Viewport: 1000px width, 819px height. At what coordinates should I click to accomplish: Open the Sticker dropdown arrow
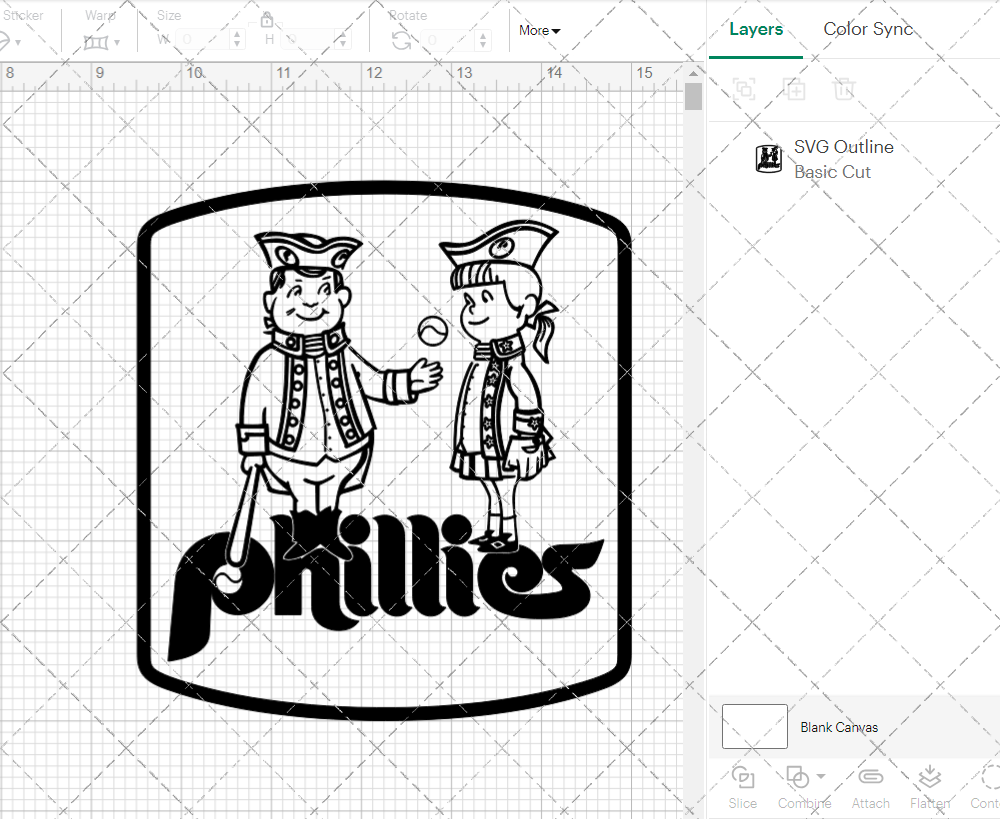[x=17, y=43]
